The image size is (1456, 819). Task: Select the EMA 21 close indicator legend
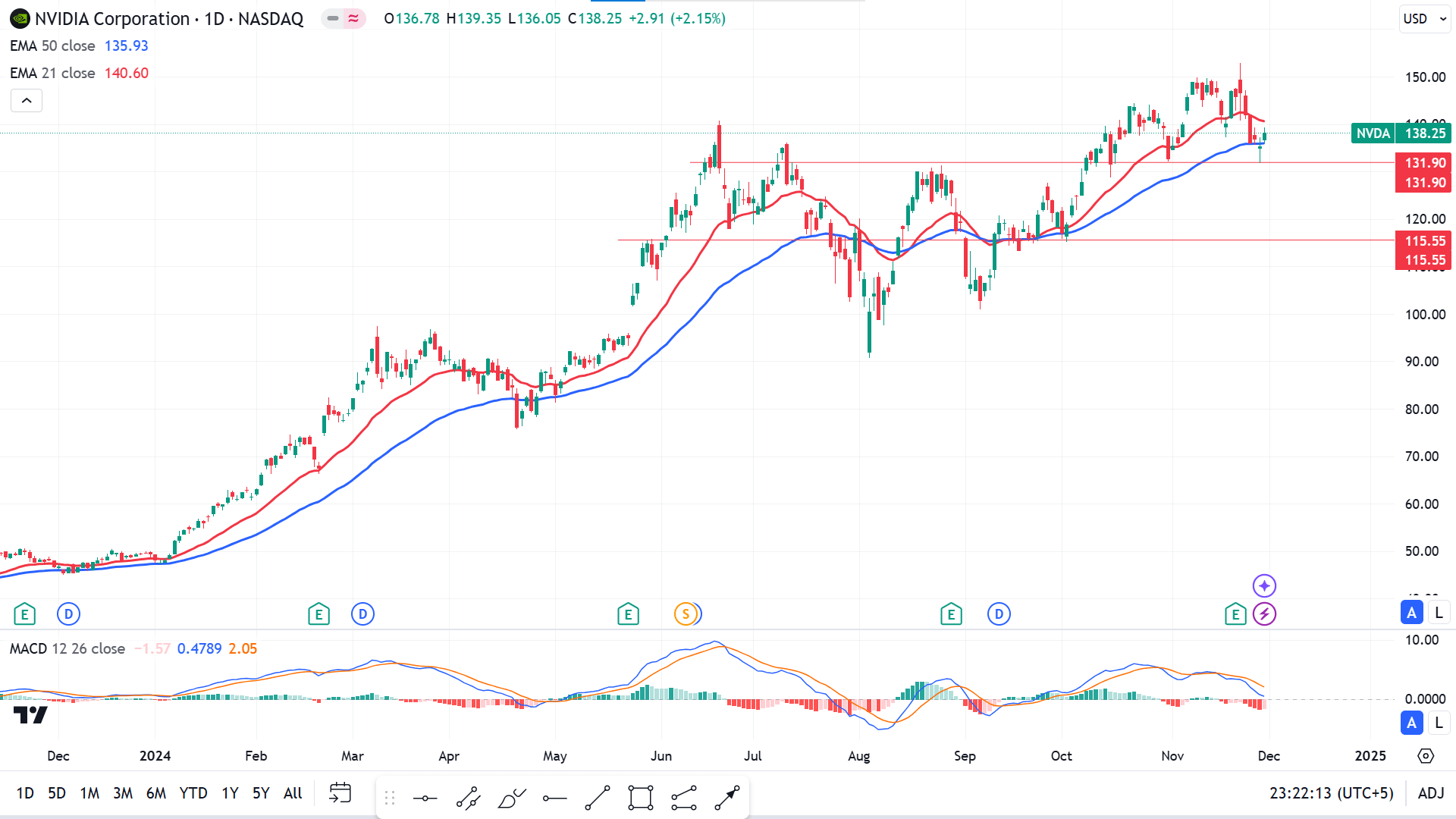pyautogui.click(x=52, y=73)
